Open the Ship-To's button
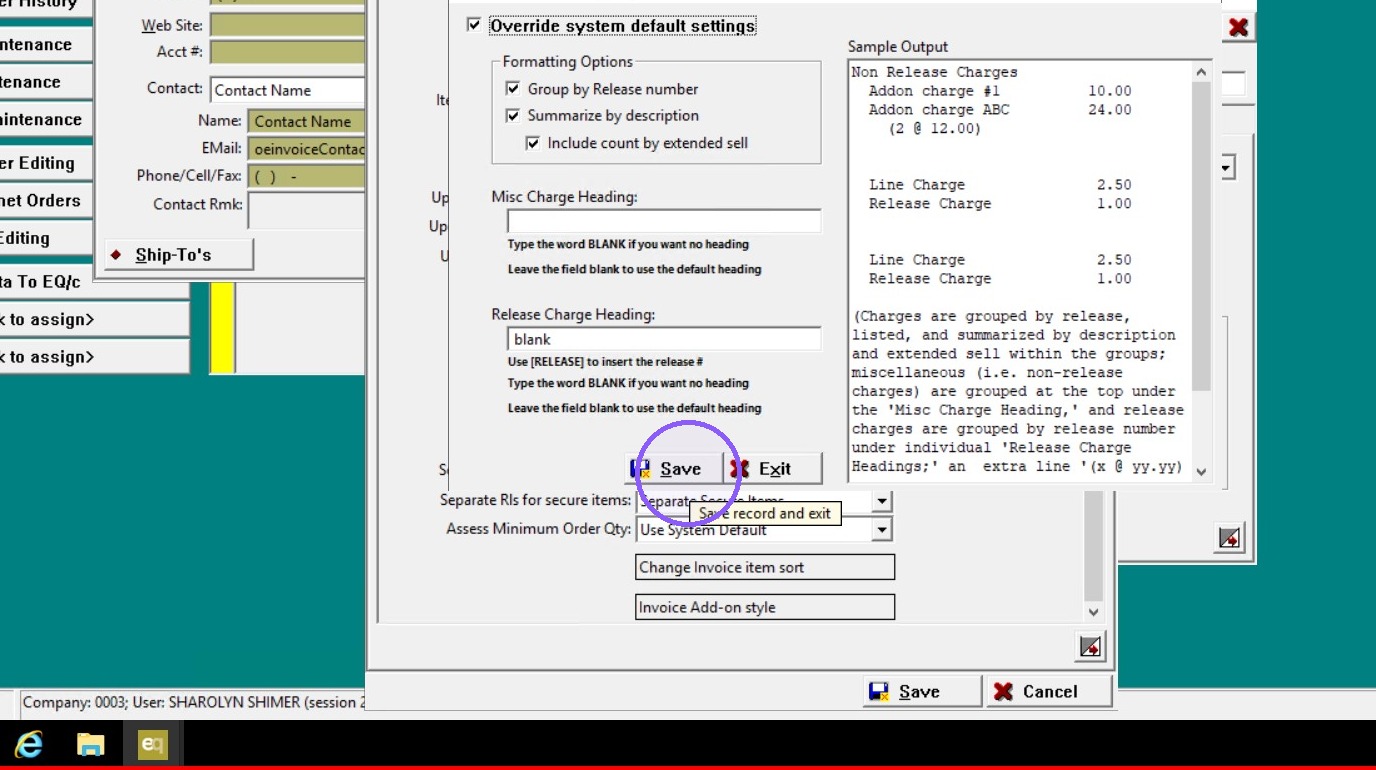The height and width of the screenshot is (770, 1376). [x=179, y=255]
